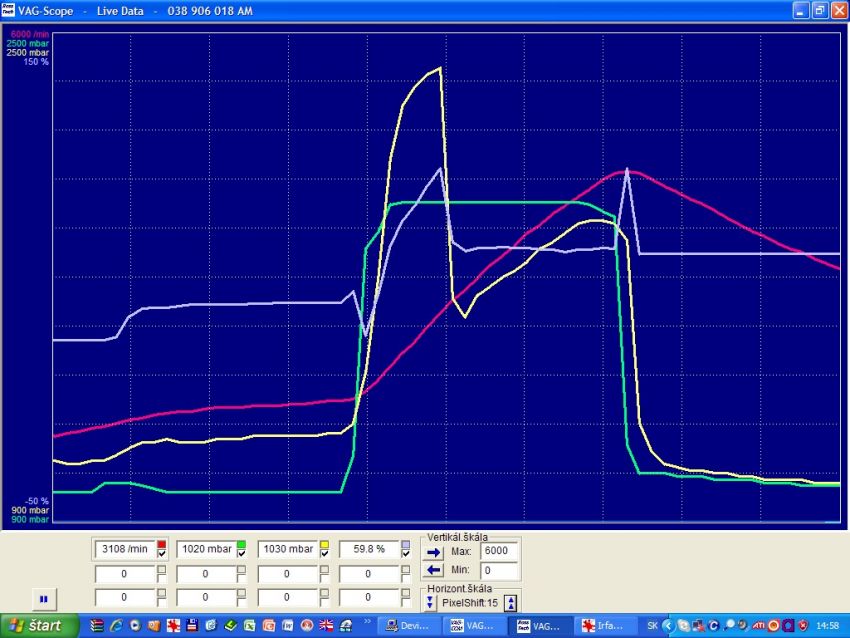The width and height of the screenshot is (850, 638).
Task: Click the SK language indicator in taskbar
Action: [x=652, y=626]
